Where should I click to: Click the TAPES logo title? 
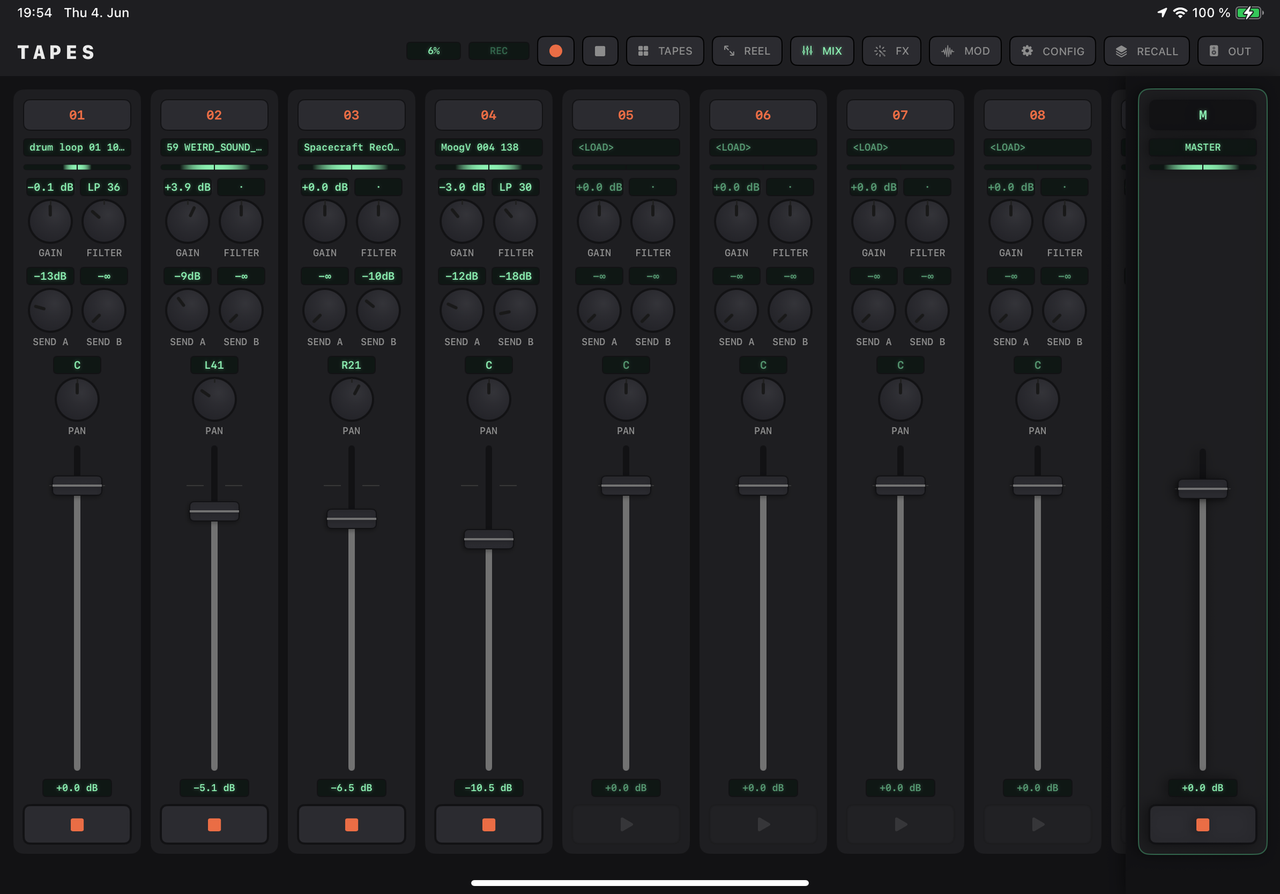pos(56,52)
